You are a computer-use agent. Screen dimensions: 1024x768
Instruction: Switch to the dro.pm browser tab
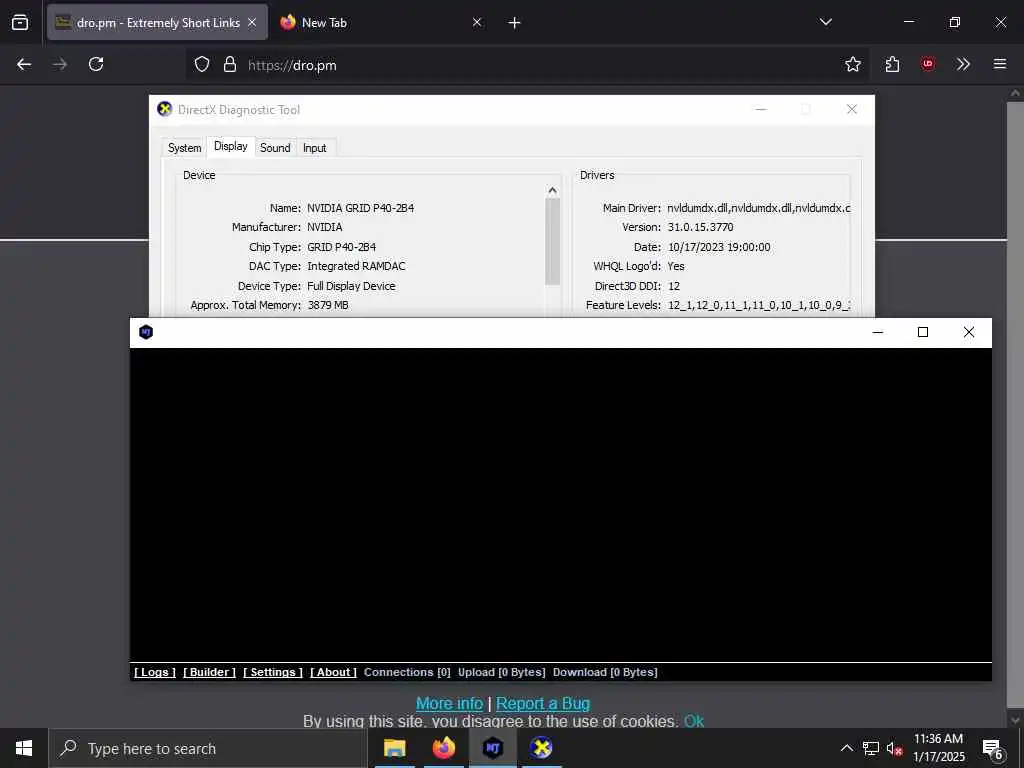[x=157, y=22]
